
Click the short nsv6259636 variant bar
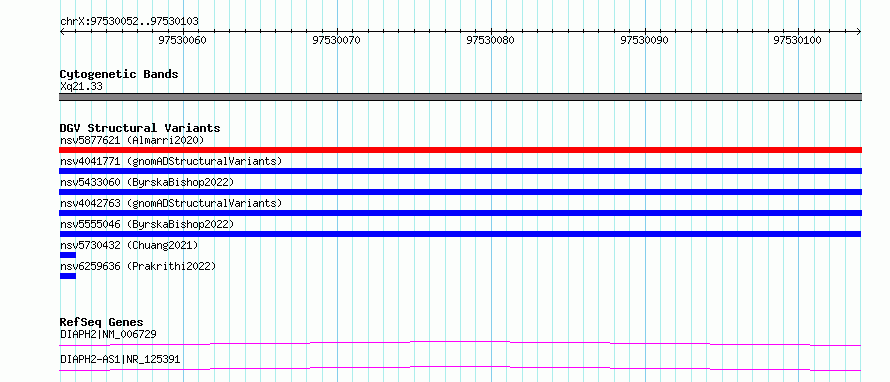click(68, 276)
